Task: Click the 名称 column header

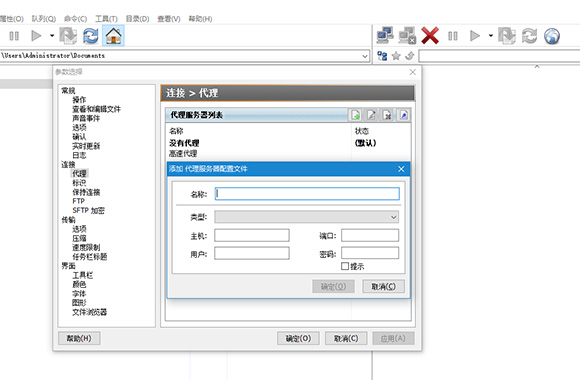Action: [x=176, y=131]
